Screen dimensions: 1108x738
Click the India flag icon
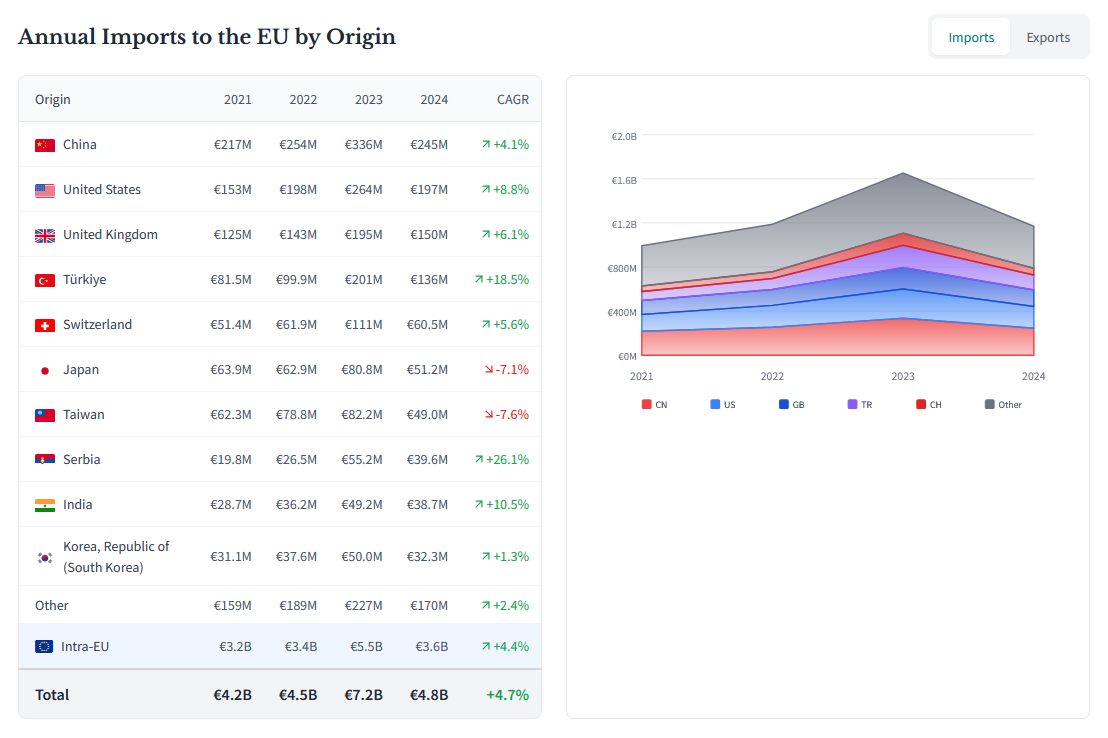44,504
